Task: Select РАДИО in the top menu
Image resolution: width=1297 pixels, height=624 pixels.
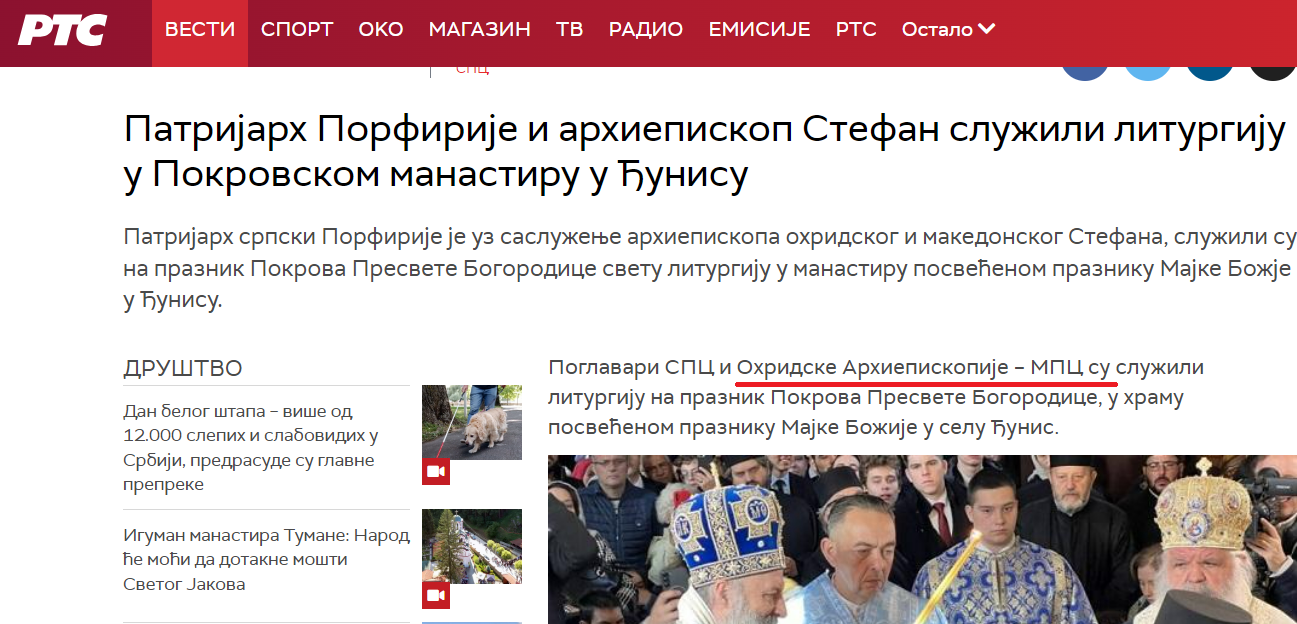Action: tap(646, 29)
